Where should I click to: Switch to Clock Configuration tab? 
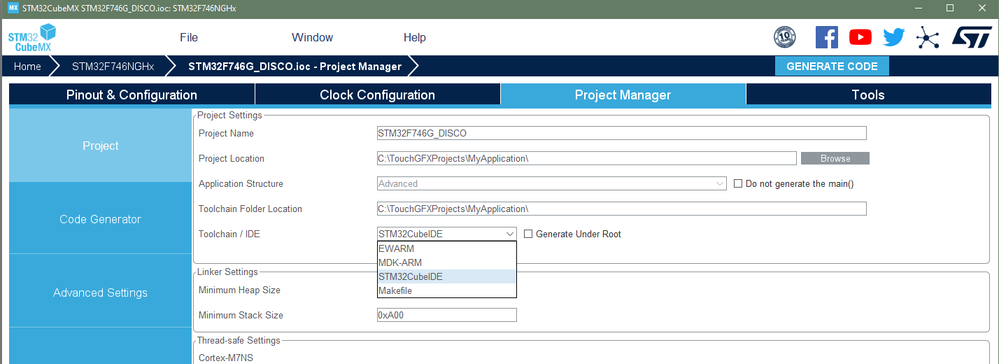click(x=377, y=95)
